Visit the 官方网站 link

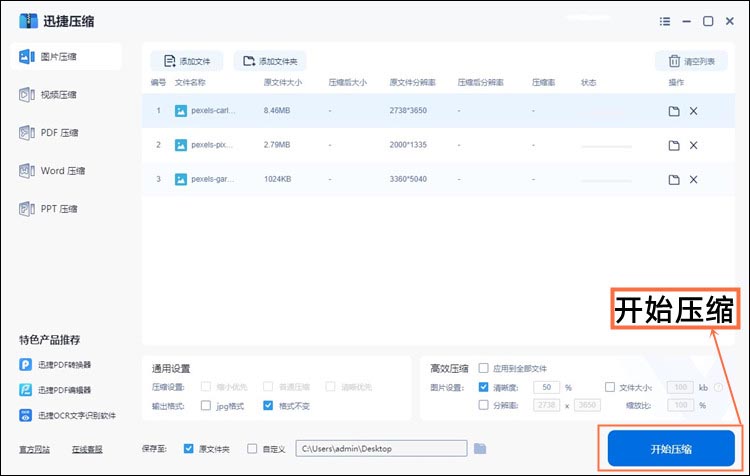point(34,449)
